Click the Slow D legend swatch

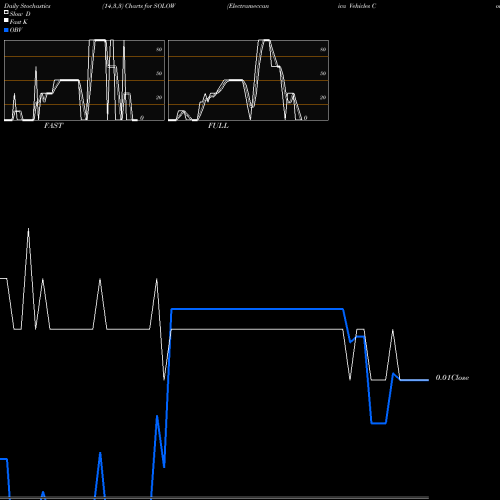click(x=6, y=12)
